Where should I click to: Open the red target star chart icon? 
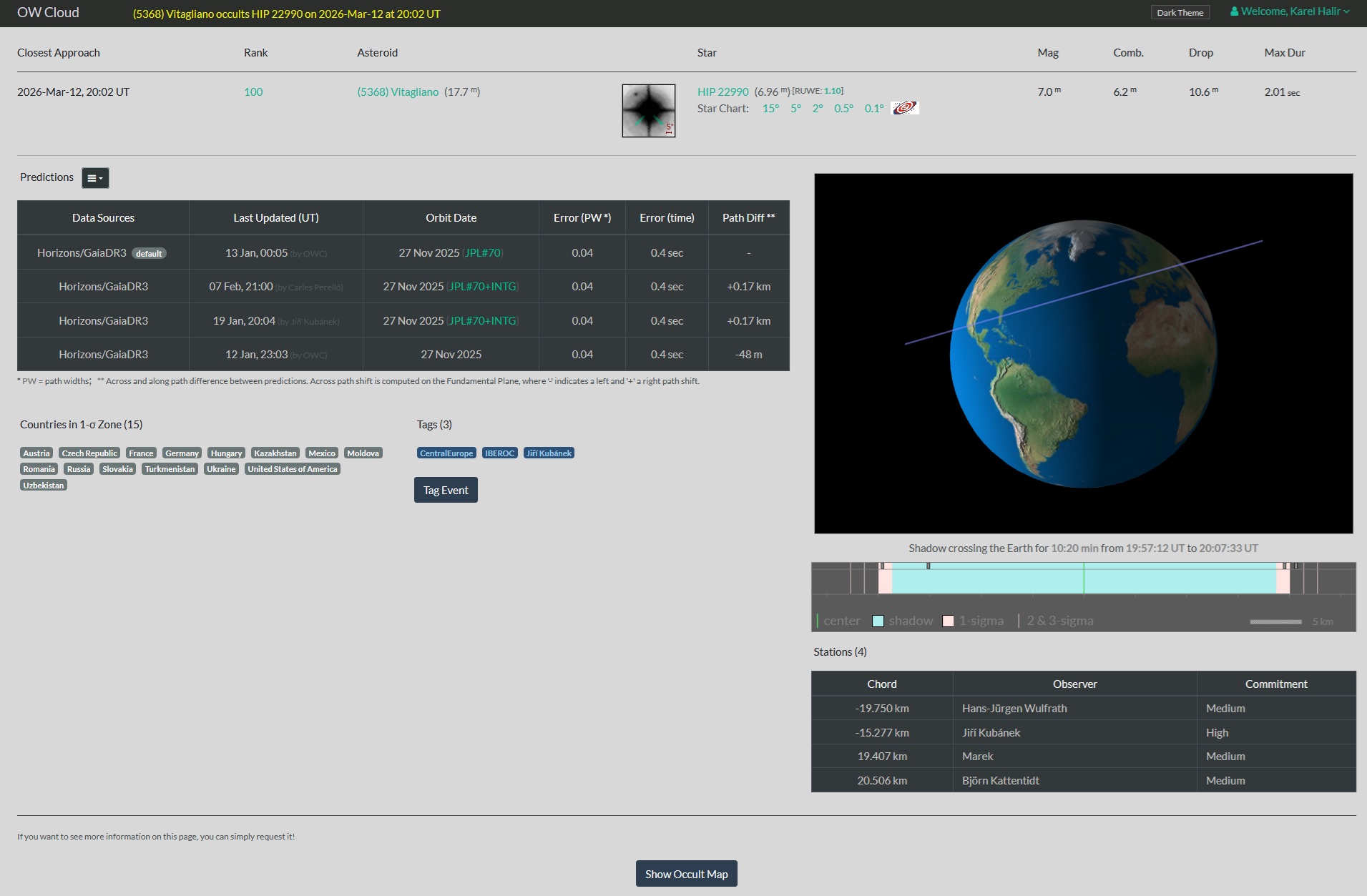click(904, 108)
